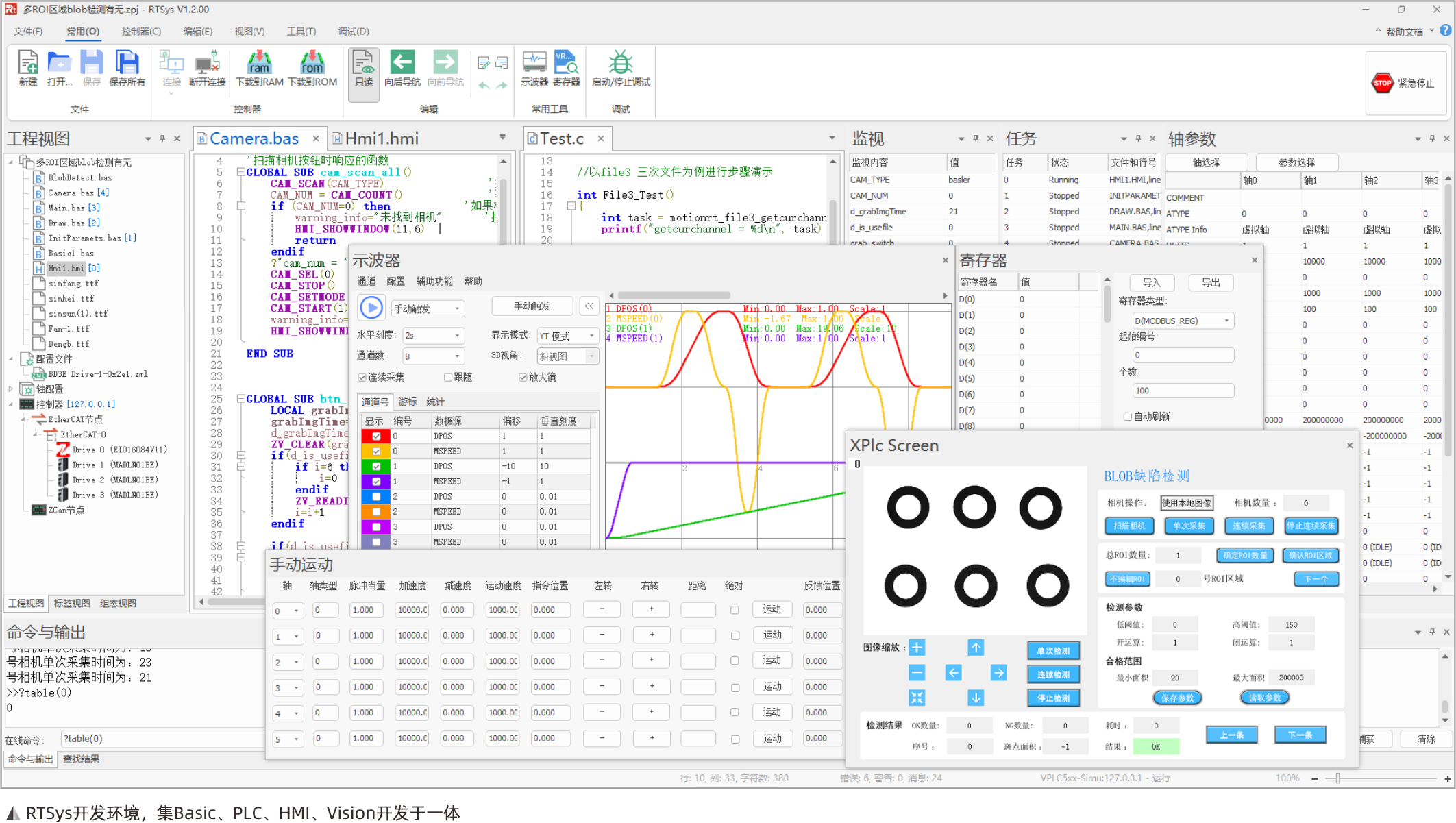Open the 显示模式 YT模式 dropdown

tap(567, 336)
